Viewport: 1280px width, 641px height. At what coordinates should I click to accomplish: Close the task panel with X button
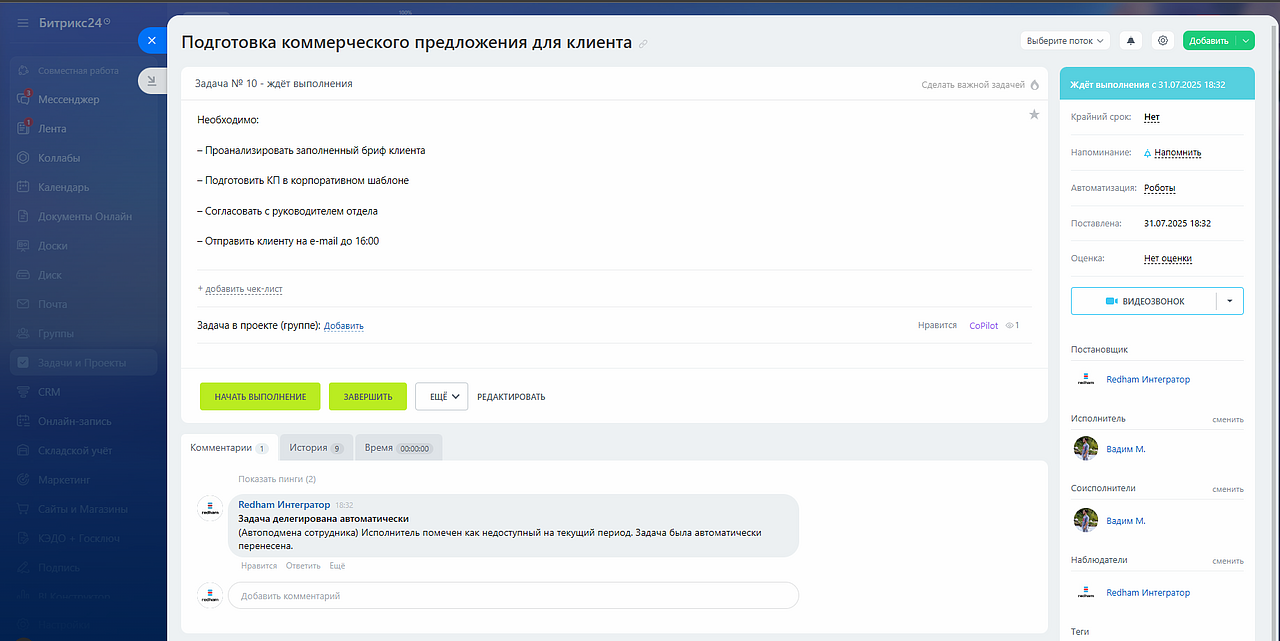tap(151, 41)
